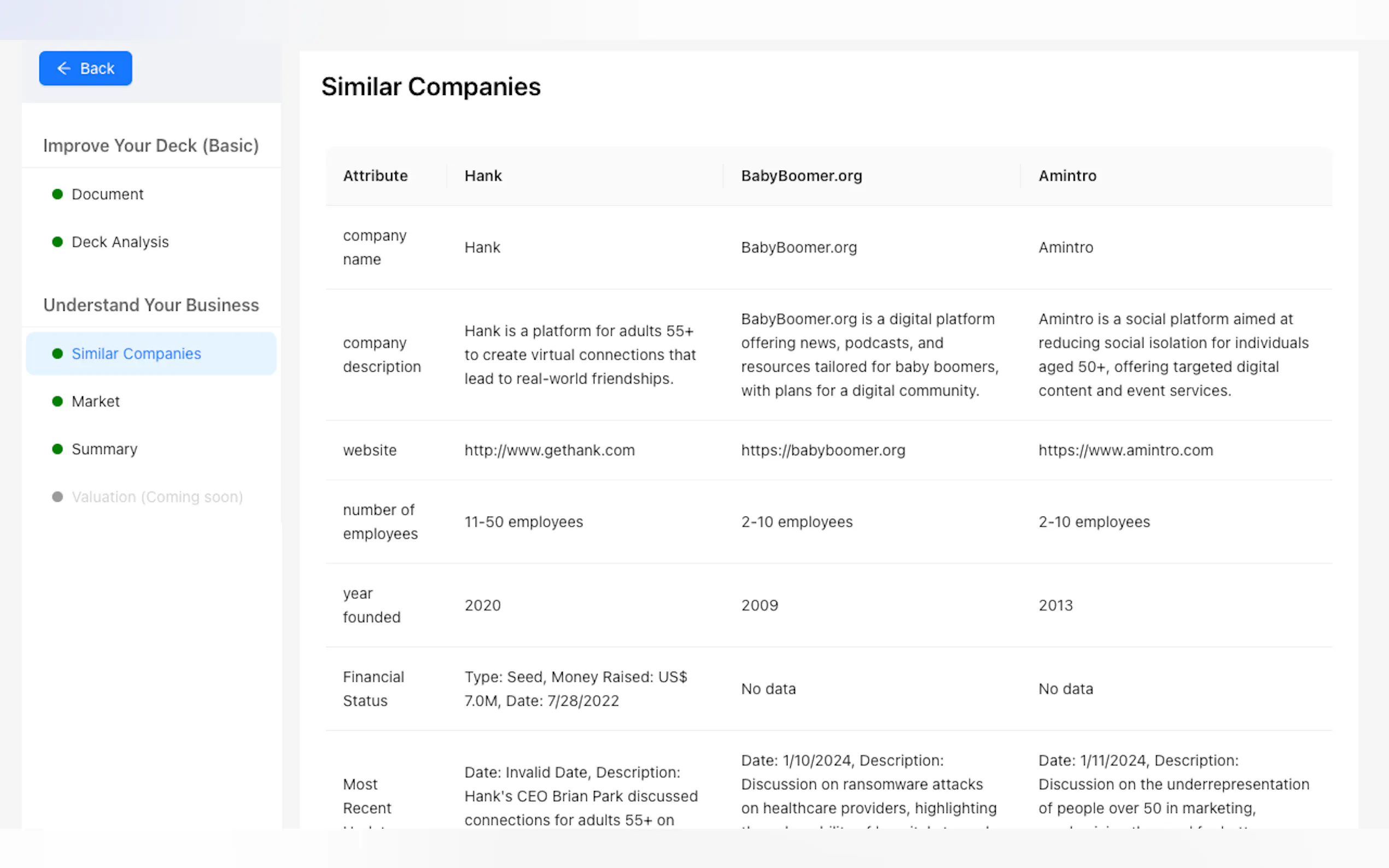Viewport: 1389px width, 868px height.
Task: Click green status dot beside Document
Action: pyautogui.click(x=57, y=194)
